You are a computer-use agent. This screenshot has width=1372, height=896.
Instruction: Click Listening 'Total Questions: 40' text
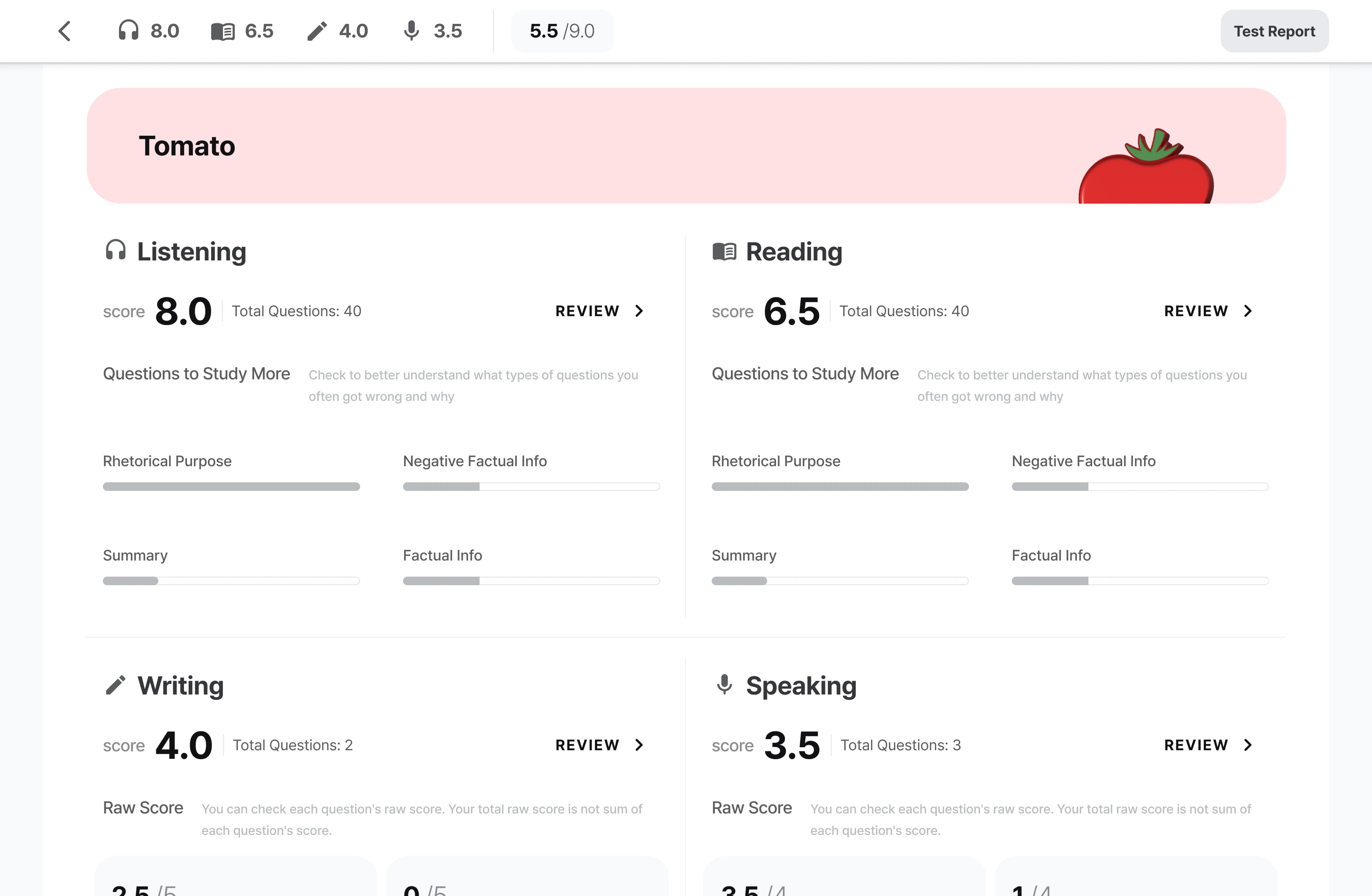296,312
